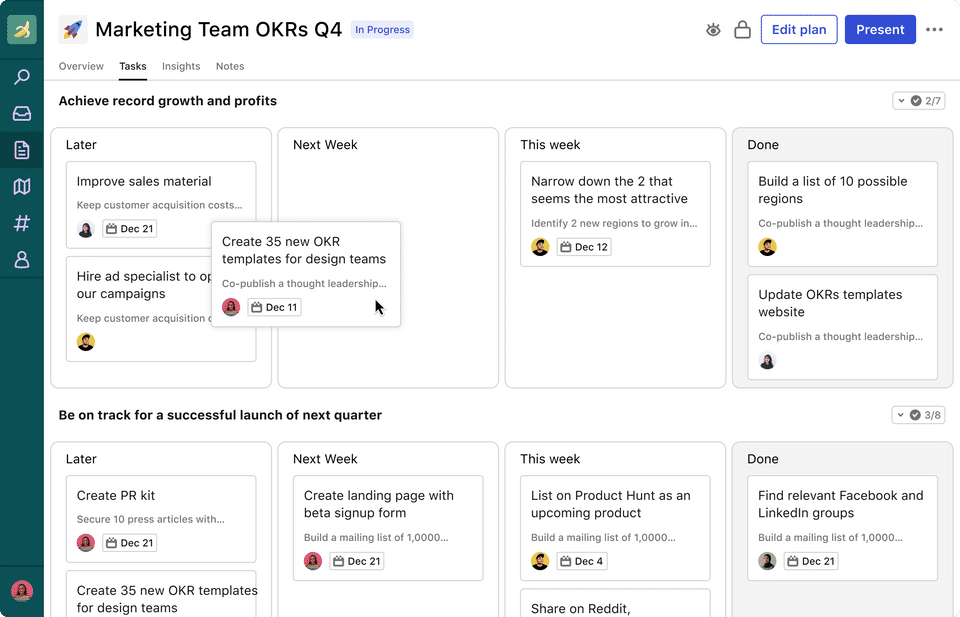The height and width of the screenshot is (617, 960).
Task: Open the map icon in sidebar
Action: (22, 187)
